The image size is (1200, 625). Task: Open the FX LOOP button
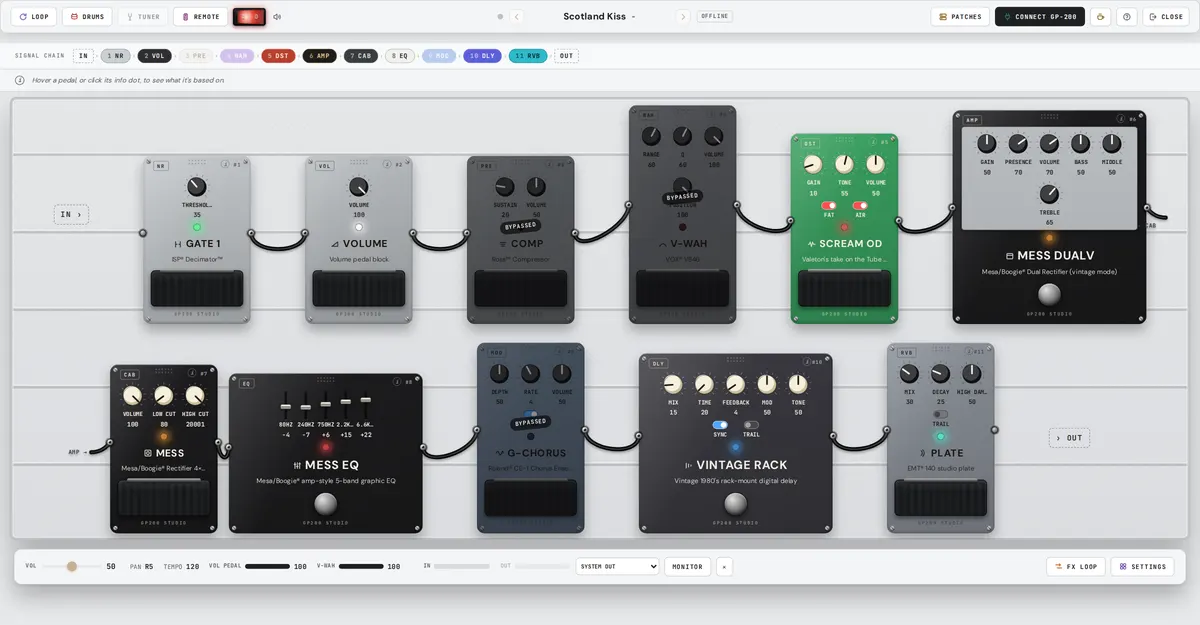[1076, 566]
